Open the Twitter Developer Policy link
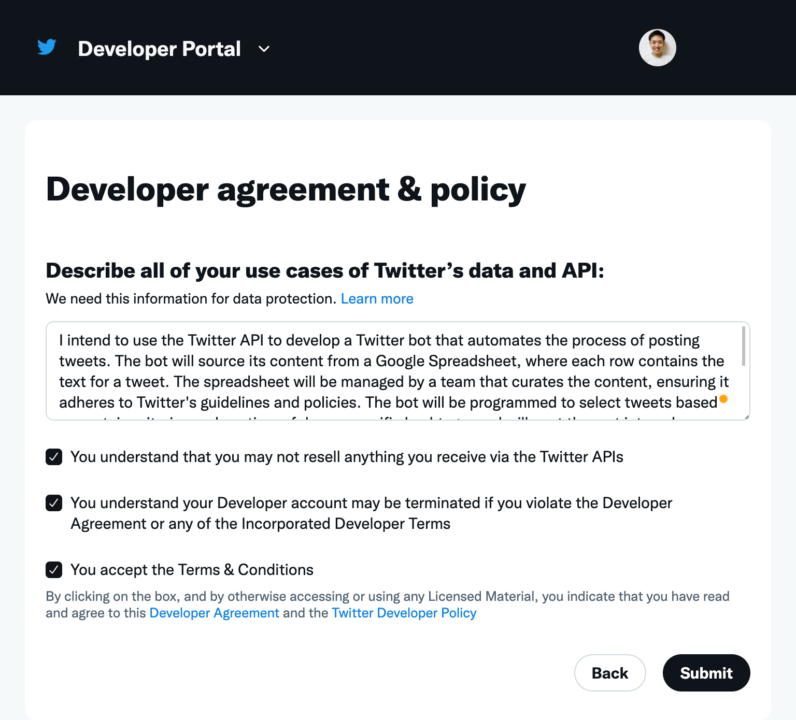Image resolution: width=796 pixels, height=720 pixels. pos(404,613)
